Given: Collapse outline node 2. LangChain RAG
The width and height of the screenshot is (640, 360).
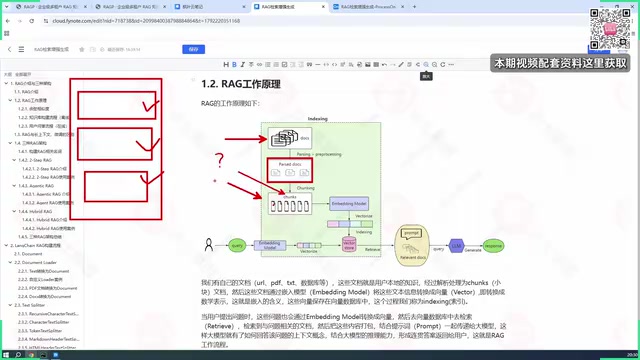Looking at the screenshot, I should pyautogui.click(x=6, y=245).
